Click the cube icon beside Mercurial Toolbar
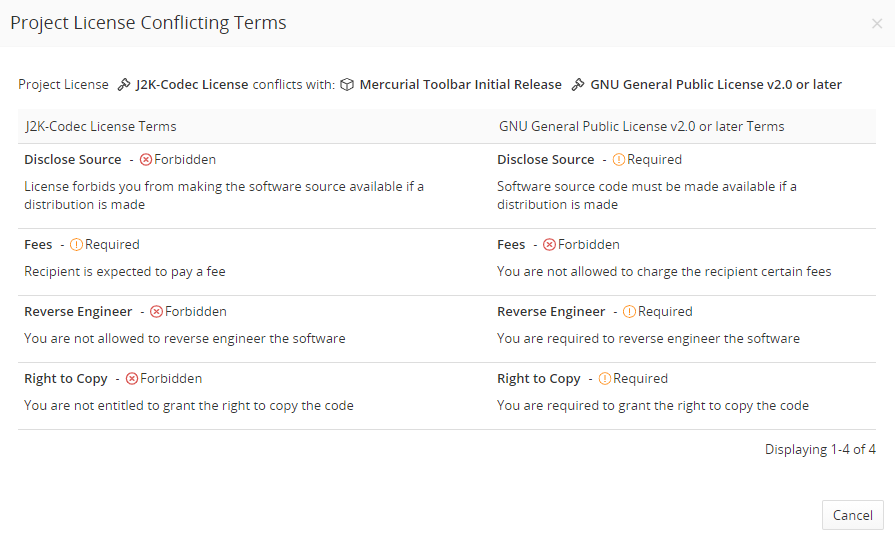 click(347, 85)
